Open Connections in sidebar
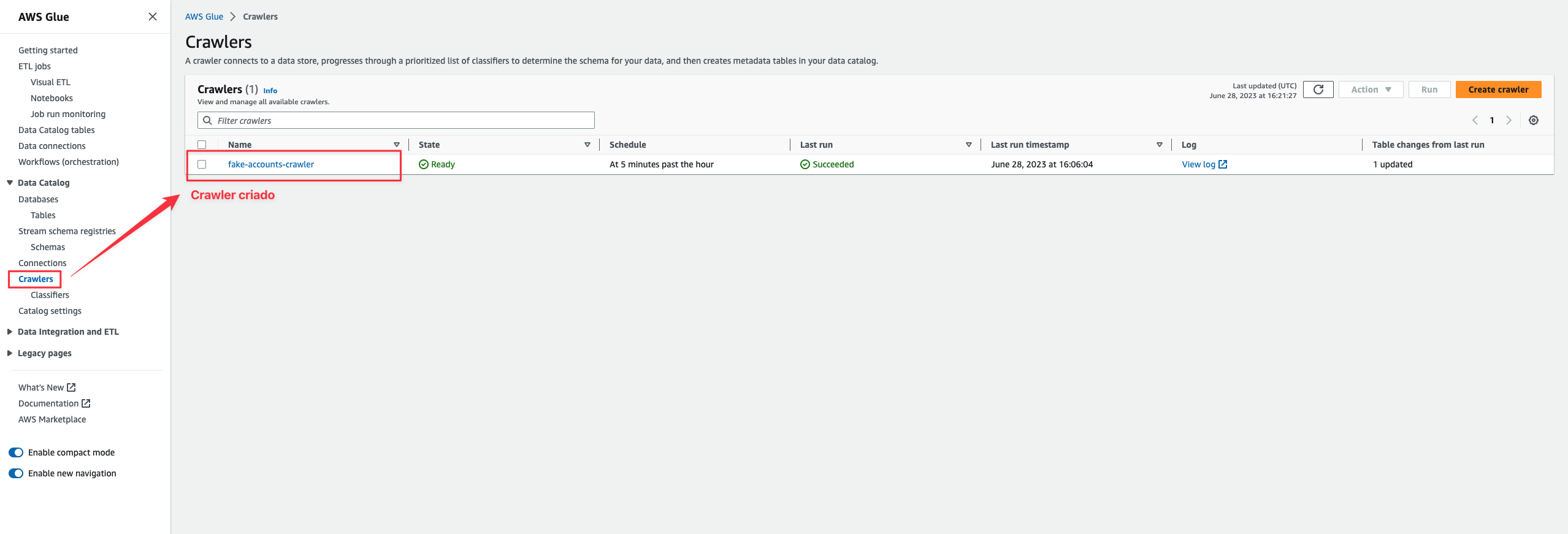This screenshot has height=534, width=1568. click(x=42, y=263)
